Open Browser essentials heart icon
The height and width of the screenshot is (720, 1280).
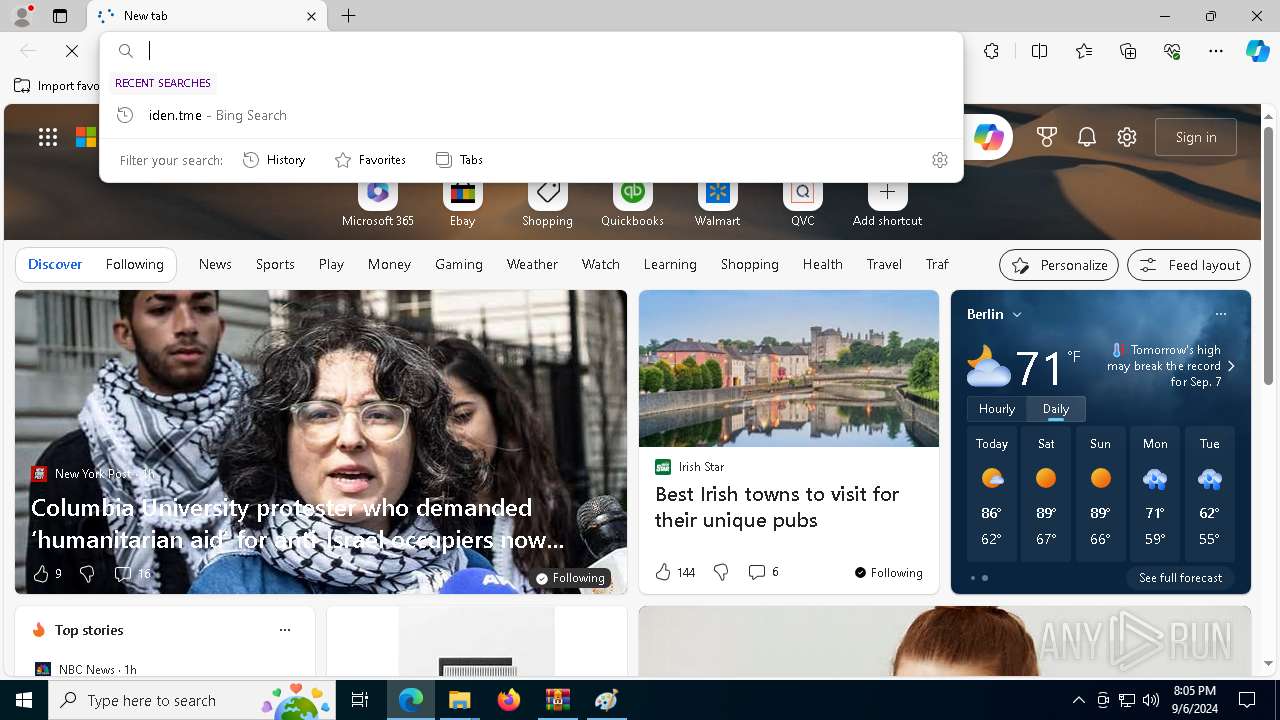point(1172,51)
